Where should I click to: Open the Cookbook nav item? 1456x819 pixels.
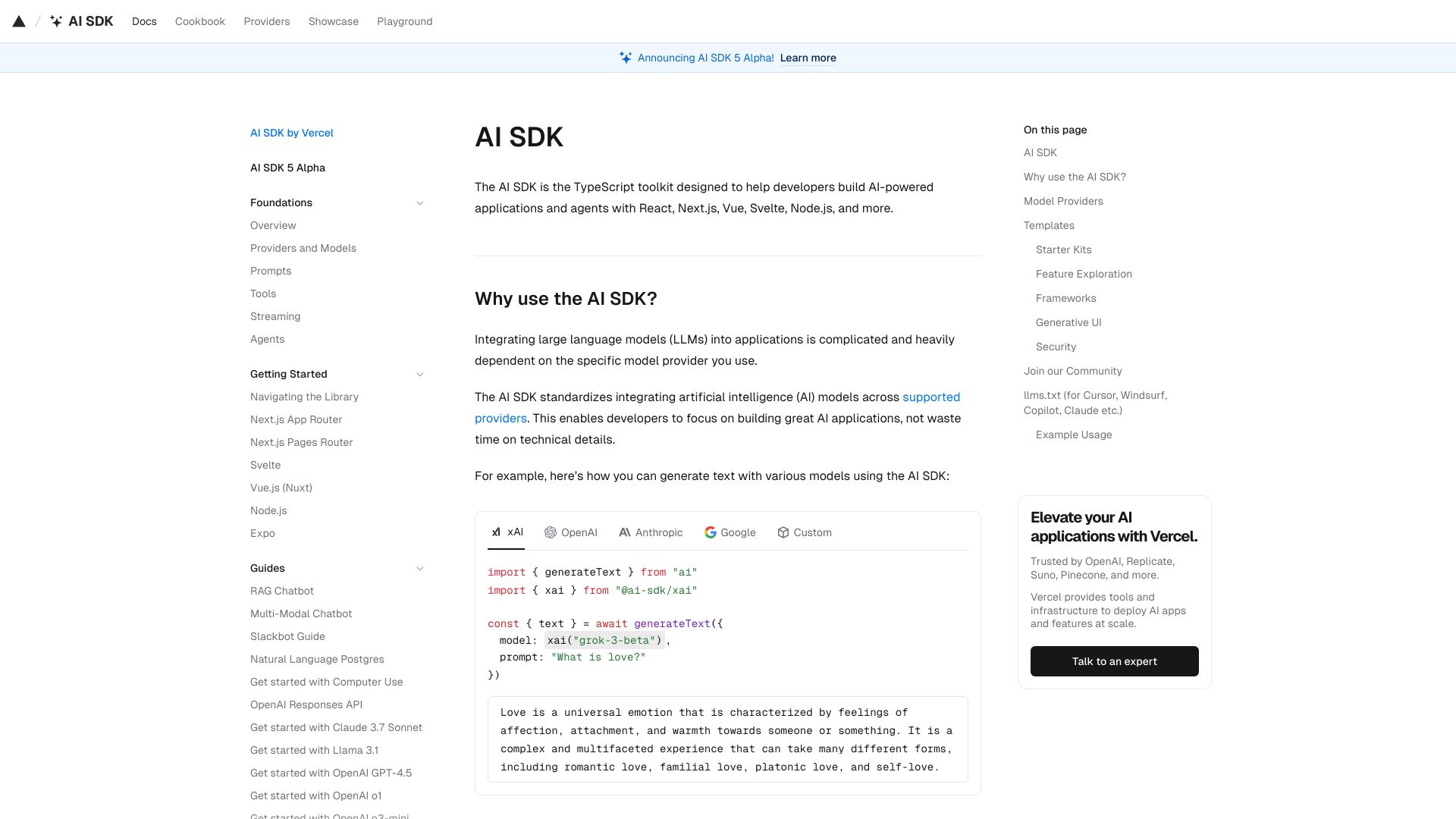click(200, 21)
